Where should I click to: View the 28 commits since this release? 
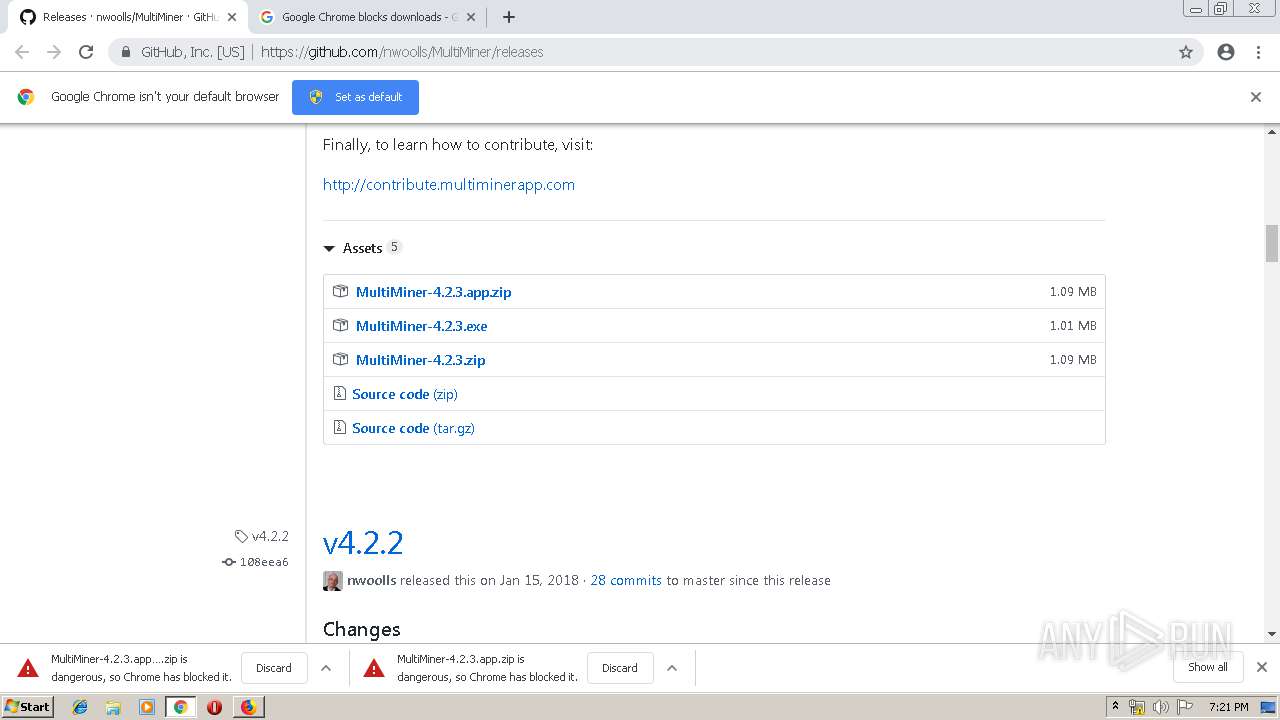[626, 580]
